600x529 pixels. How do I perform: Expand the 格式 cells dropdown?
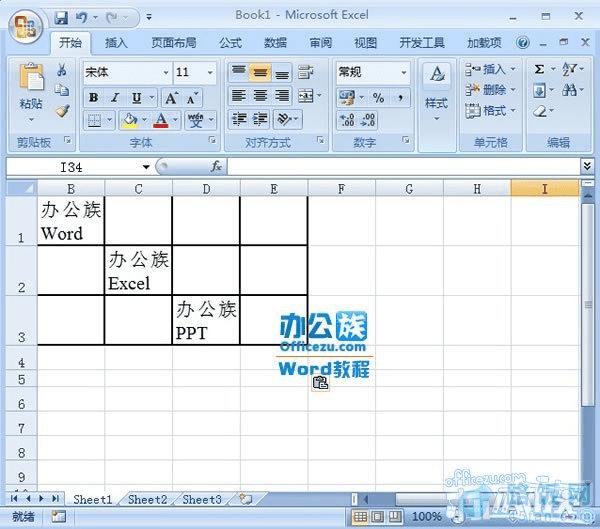[514, 111]
